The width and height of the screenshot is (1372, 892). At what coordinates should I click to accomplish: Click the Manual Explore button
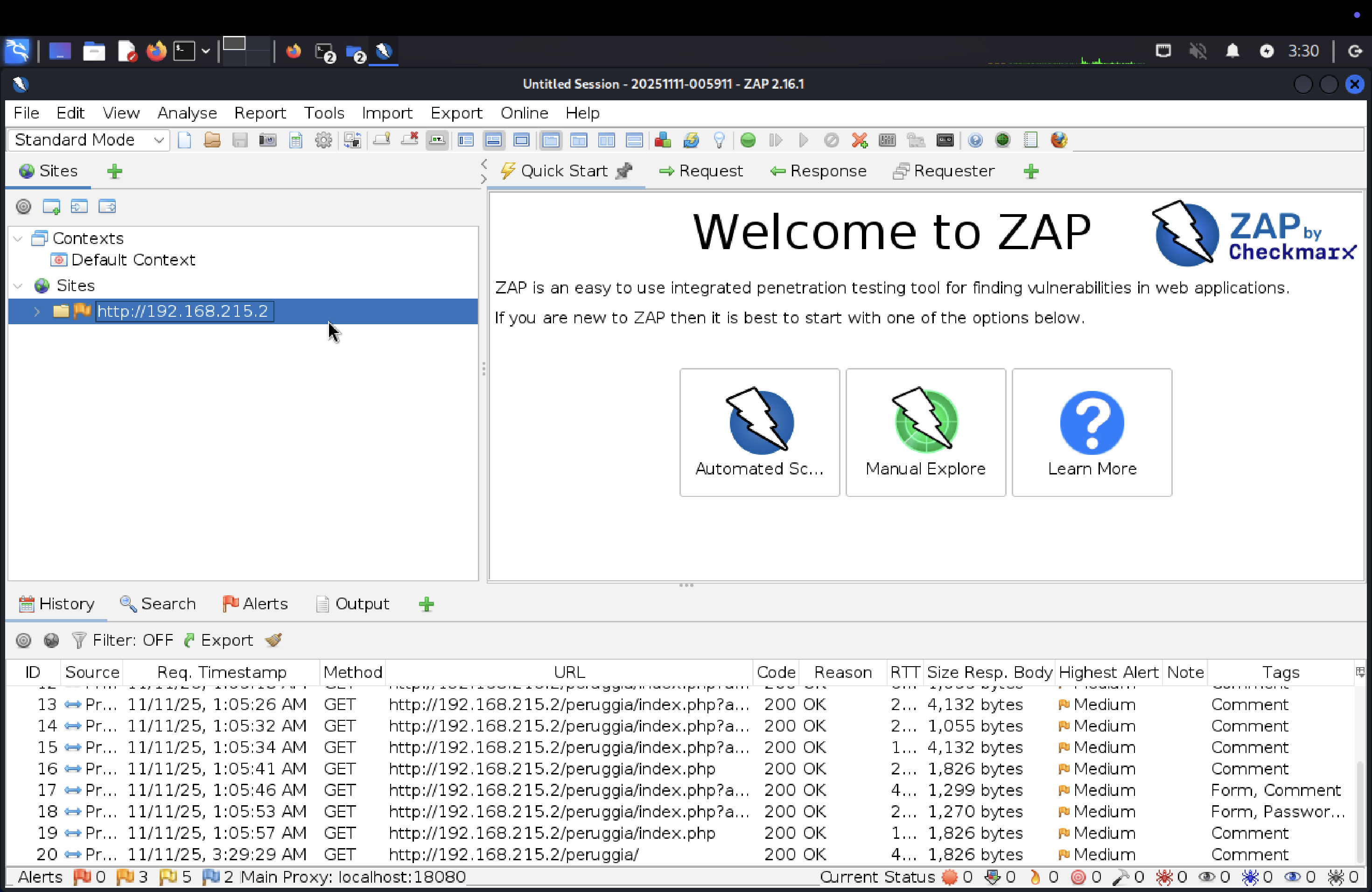pos(925,432)
